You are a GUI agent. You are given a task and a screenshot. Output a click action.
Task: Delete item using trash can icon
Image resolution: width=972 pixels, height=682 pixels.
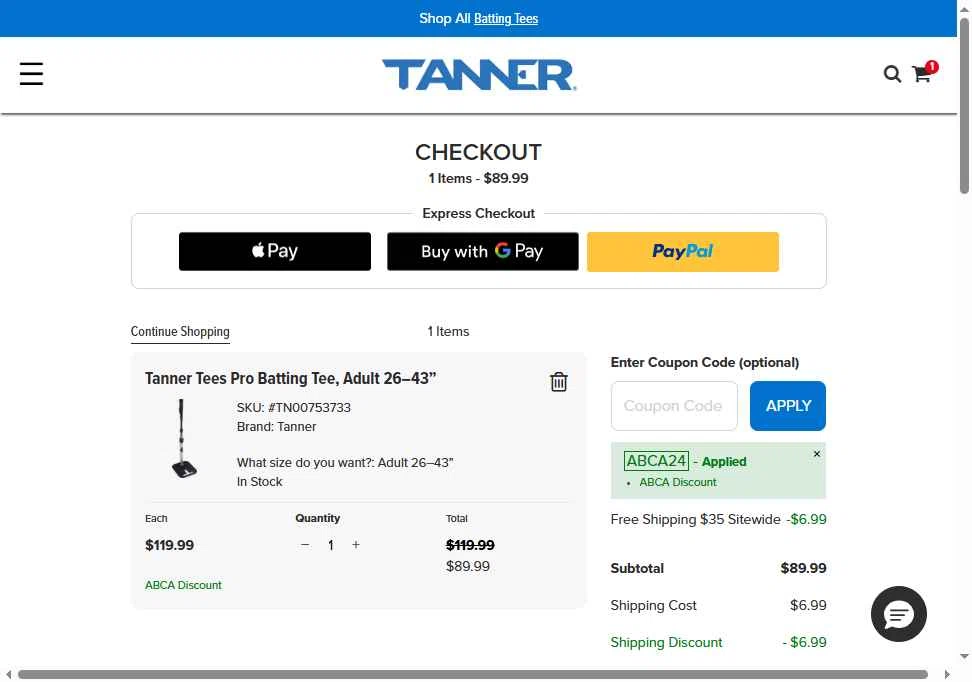[559, 382]
